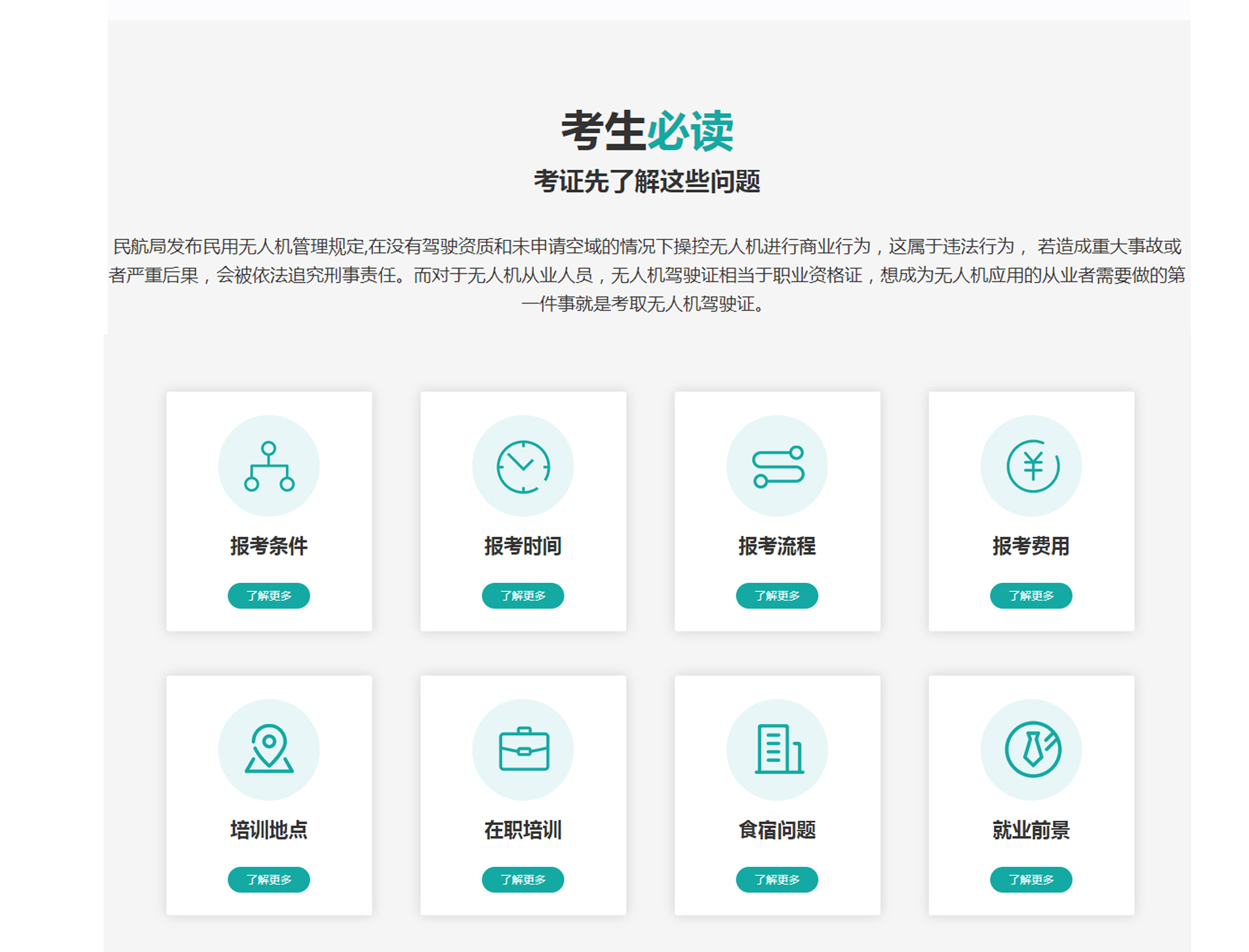Screen dimensions: 1249x952
Task: Tap 了解更多 in 食宿问题 card
Action: pos(777,879)
